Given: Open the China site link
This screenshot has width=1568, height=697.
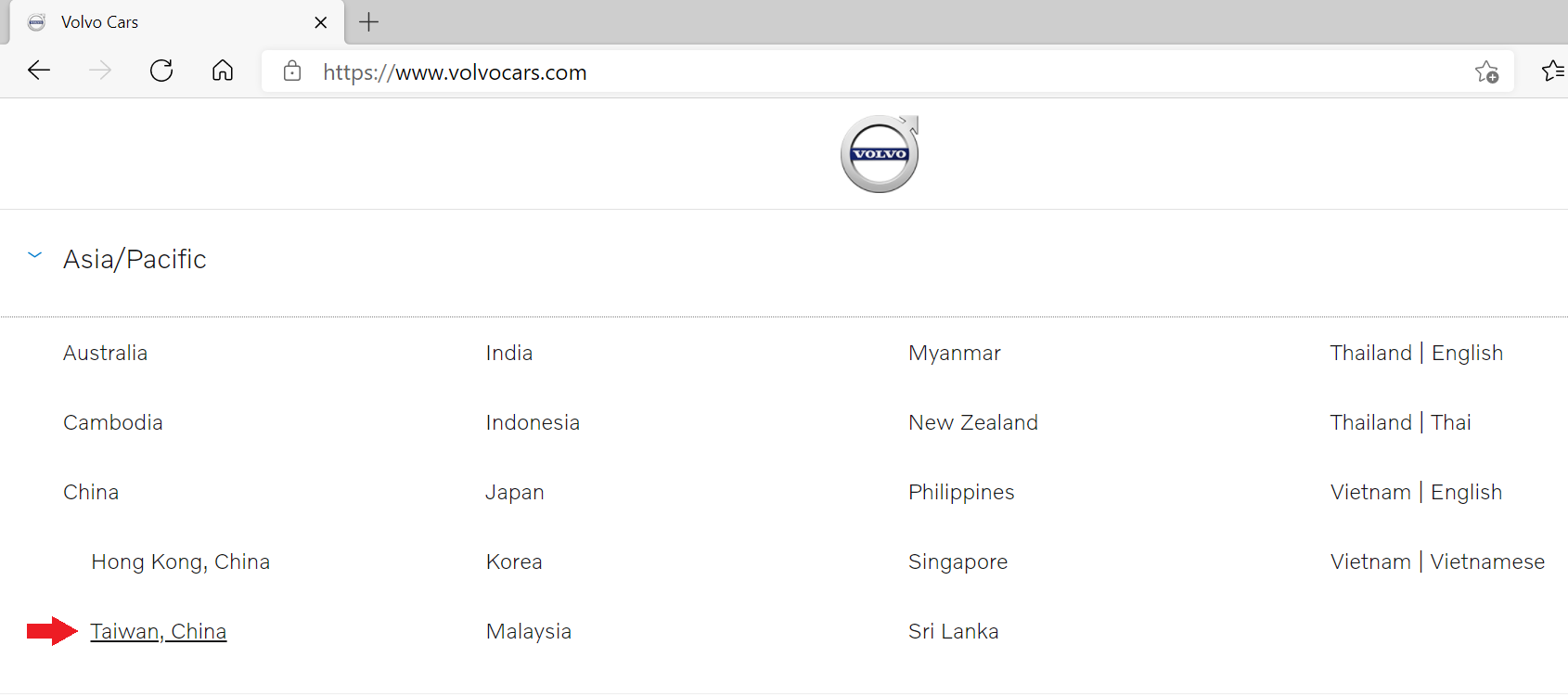Looking at the screenshot, I should click(x=91, y=492).
